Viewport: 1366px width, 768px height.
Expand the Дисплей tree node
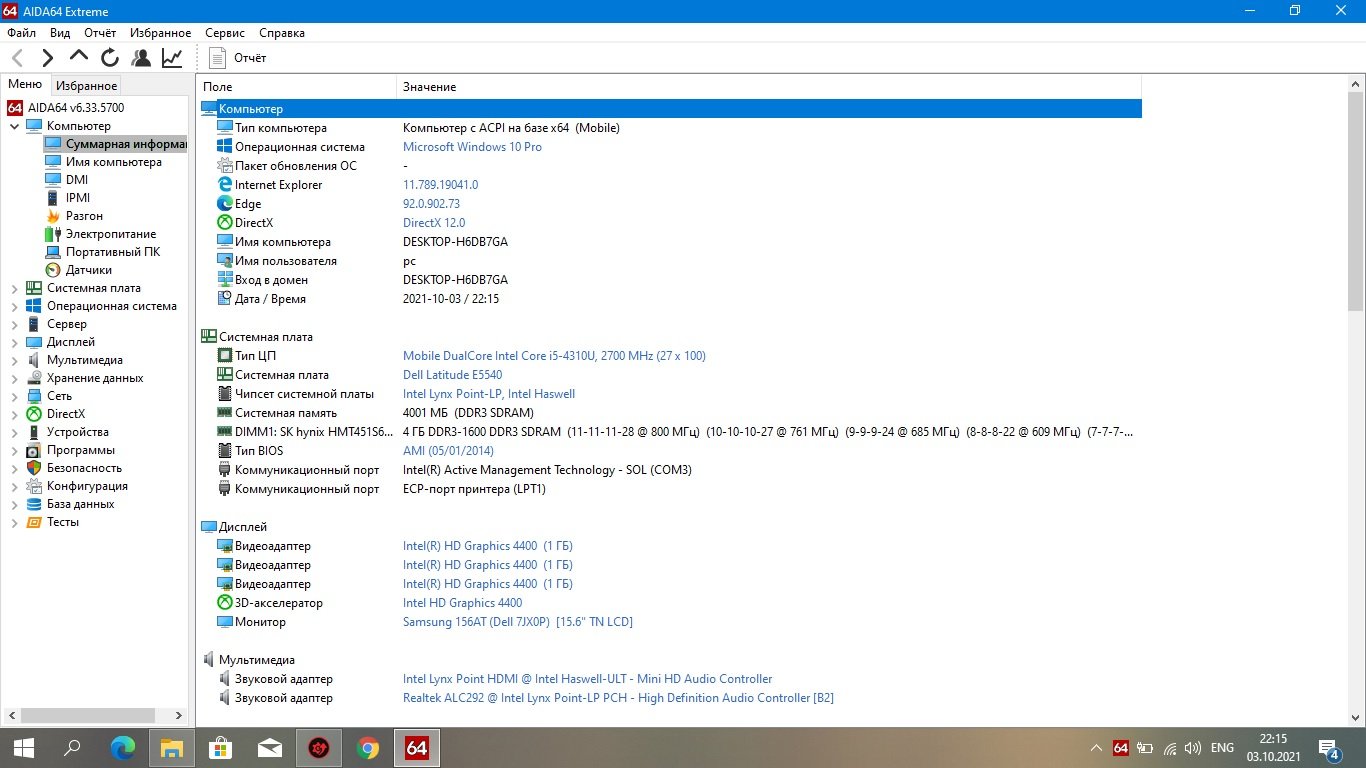pyautogui.click(x=14, y=342)
